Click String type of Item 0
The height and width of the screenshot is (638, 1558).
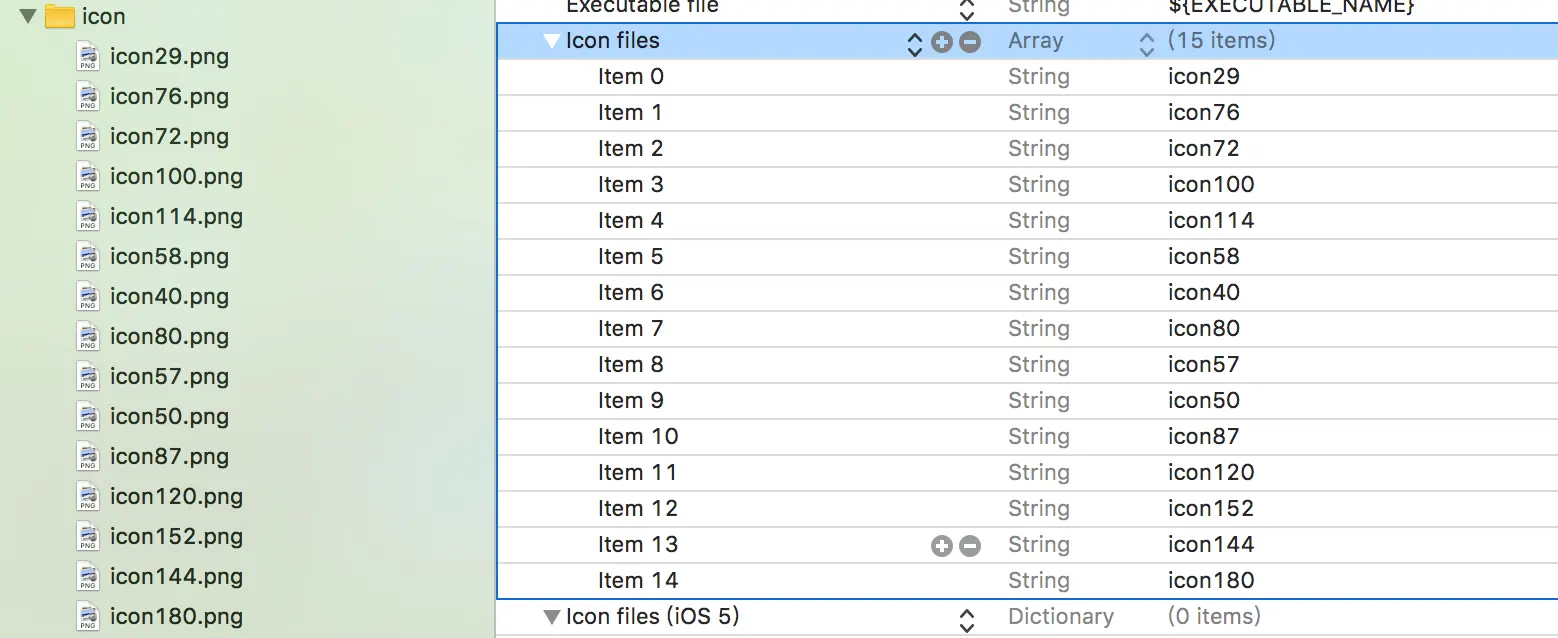[1038, 77]
